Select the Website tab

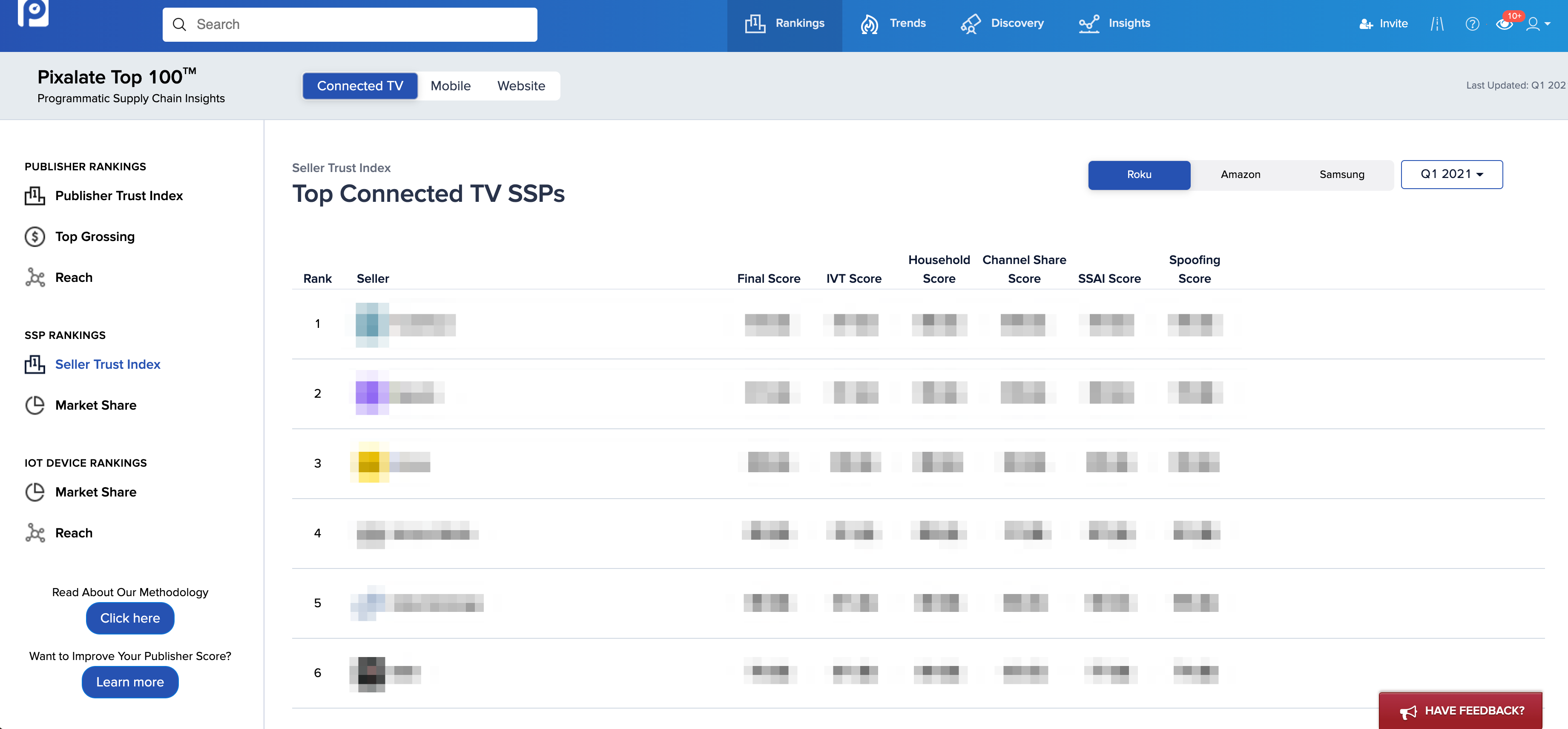pos(521,86)
